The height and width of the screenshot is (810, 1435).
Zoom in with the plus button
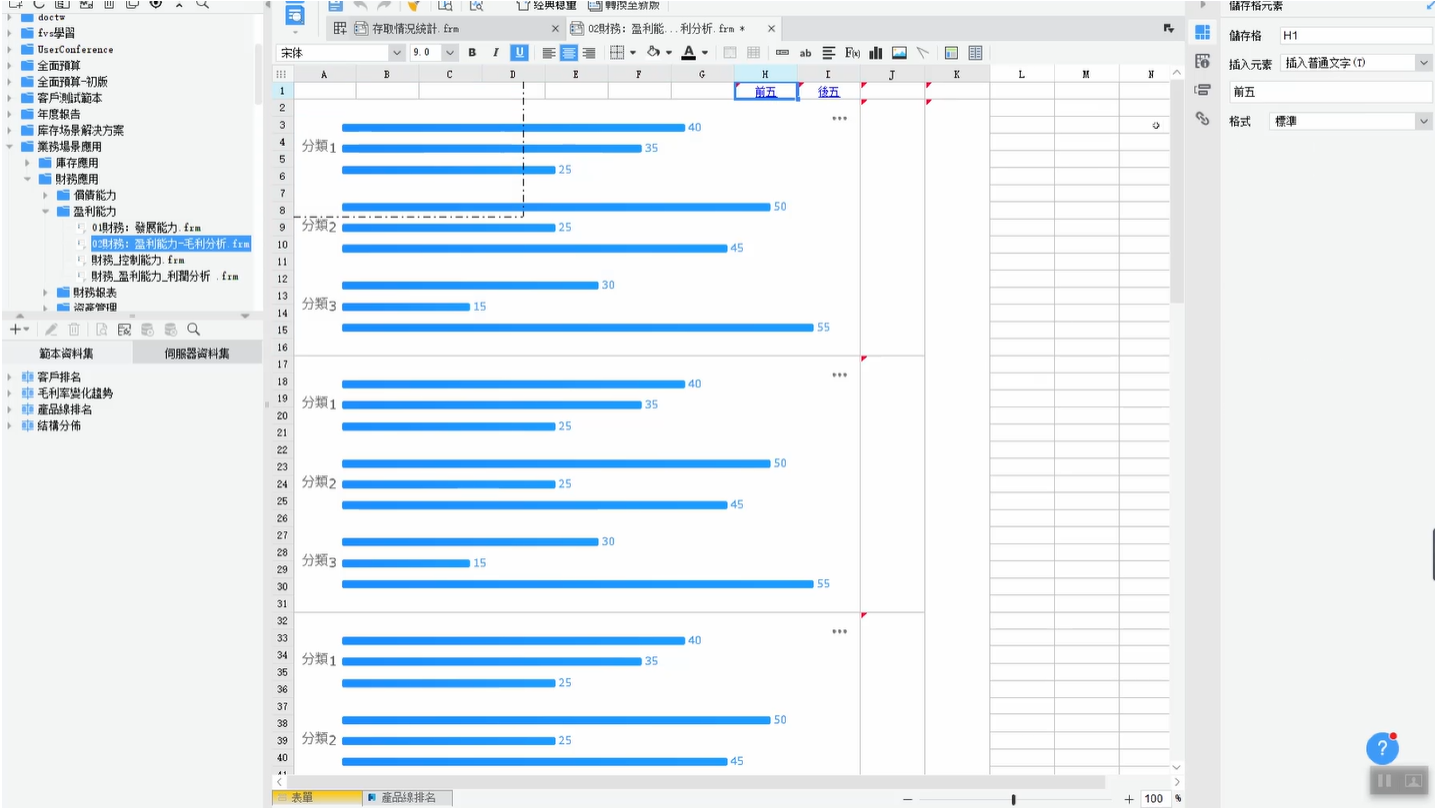[1129, 799]
